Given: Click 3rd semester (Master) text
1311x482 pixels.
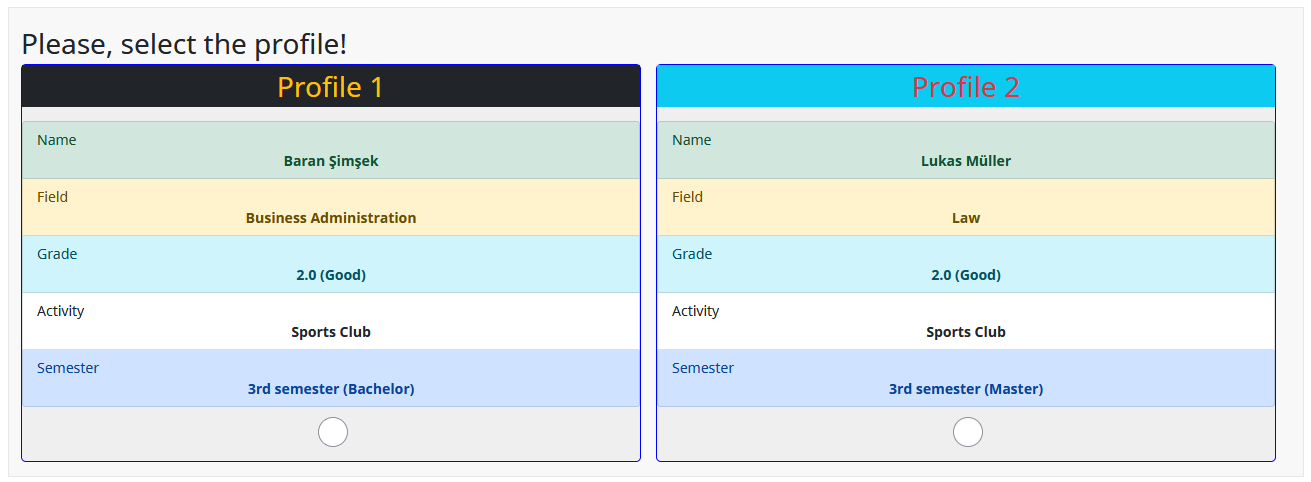Looking at the screenshot, I should 966,389.
